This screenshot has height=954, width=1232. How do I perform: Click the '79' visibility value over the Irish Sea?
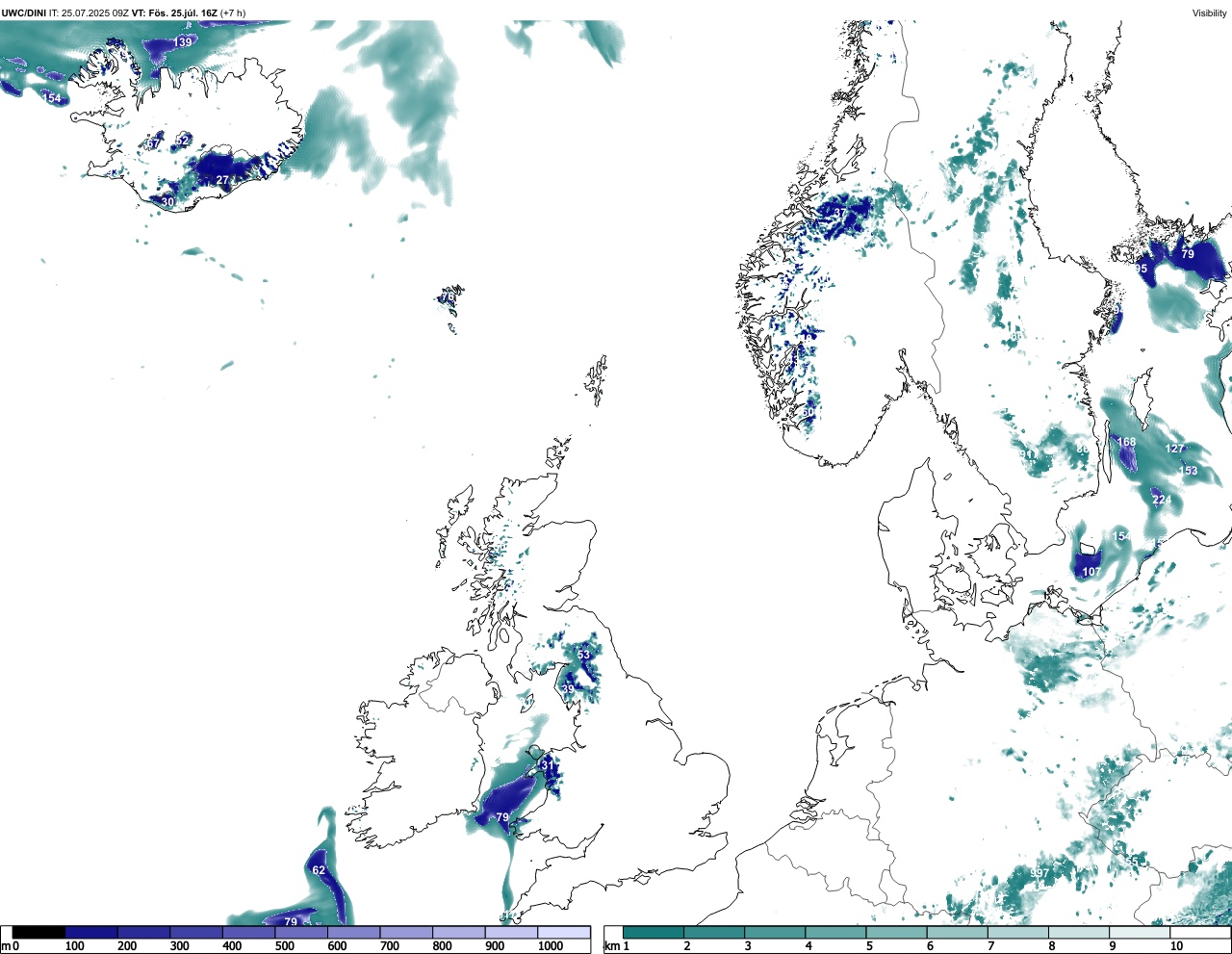[x=501, y=817]
